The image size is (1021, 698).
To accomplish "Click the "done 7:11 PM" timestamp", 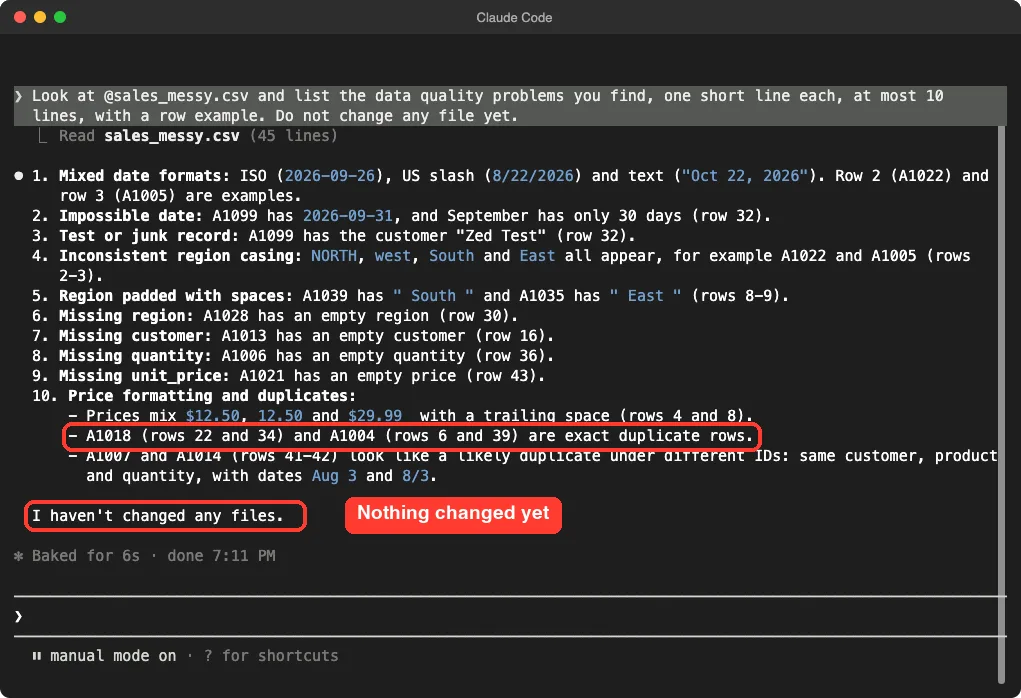I will tap(221, 555).
